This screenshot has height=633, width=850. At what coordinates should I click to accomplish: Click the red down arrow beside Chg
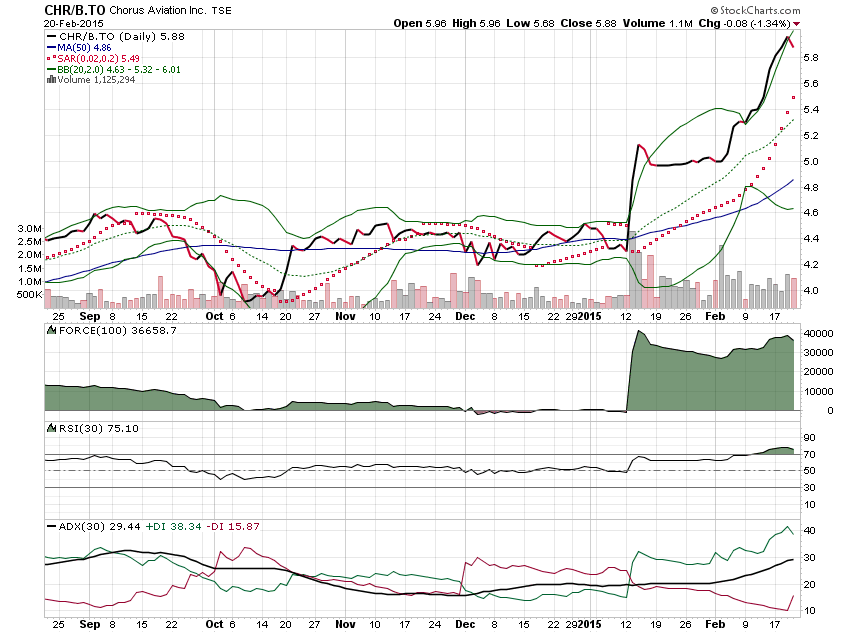coord(796,24)
